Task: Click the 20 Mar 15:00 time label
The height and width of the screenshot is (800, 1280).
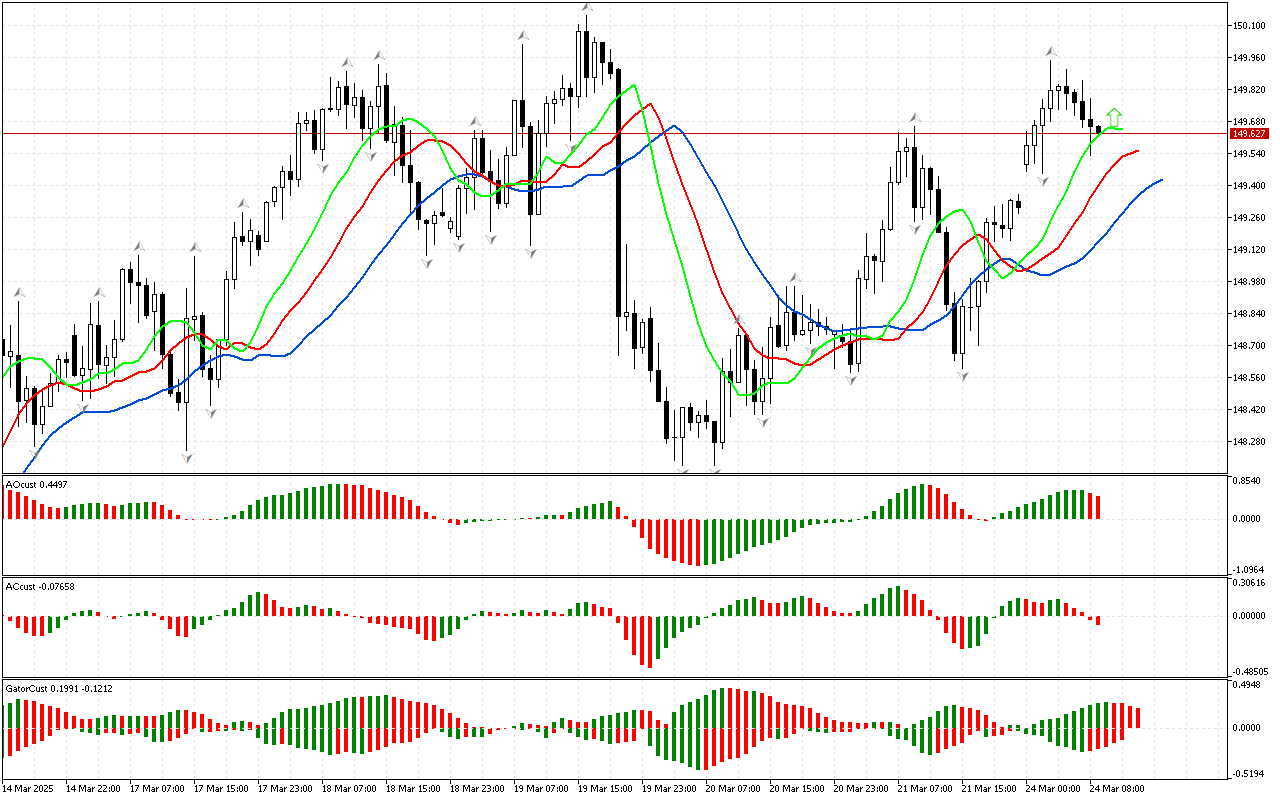Action: (x=797, y=789)
